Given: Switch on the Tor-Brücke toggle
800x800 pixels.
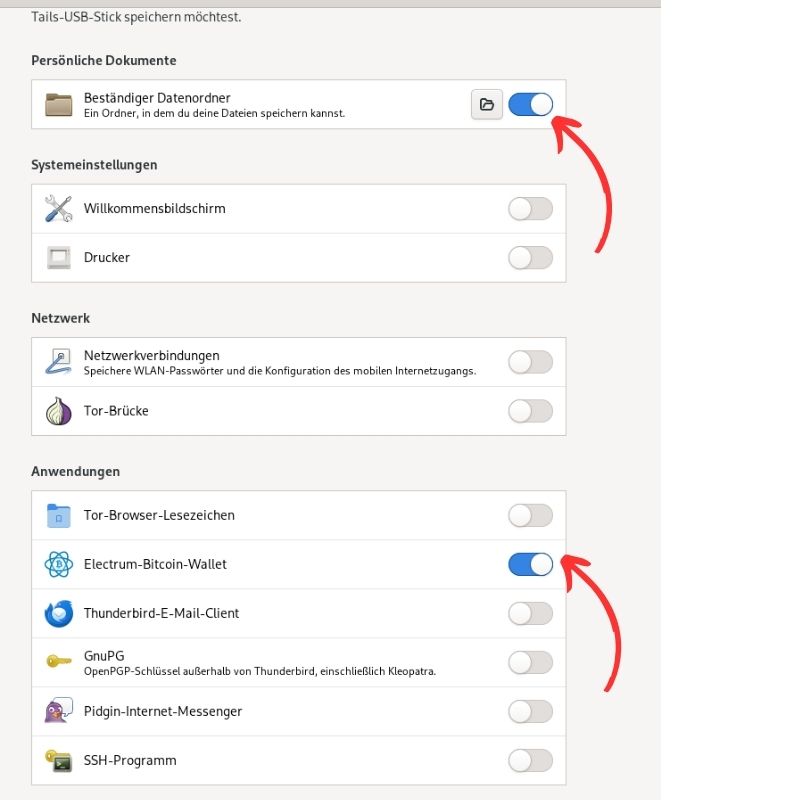Looking at the screenshot, I should click(530, 411).
